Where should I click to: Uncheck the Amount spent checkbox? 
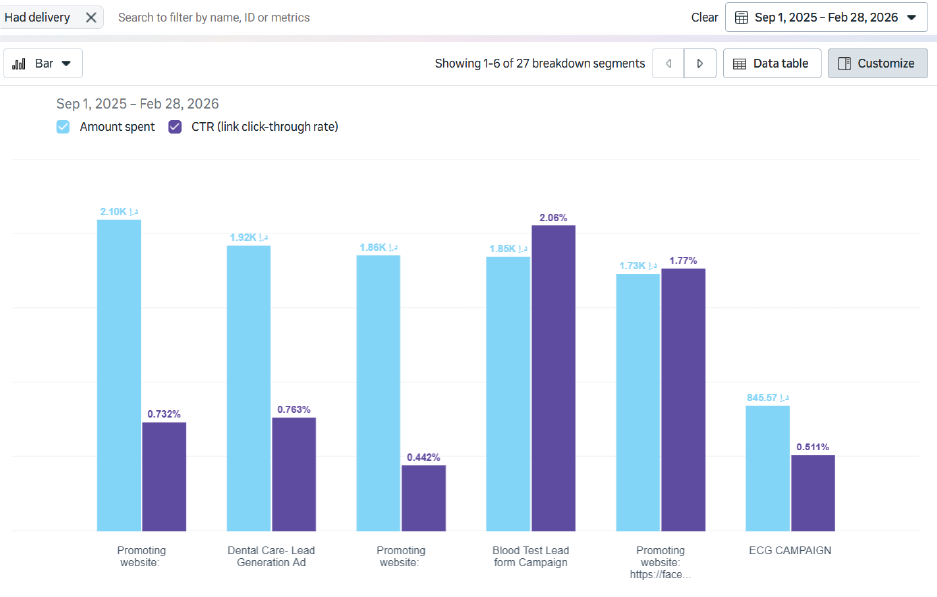click(x=63, y=127)
